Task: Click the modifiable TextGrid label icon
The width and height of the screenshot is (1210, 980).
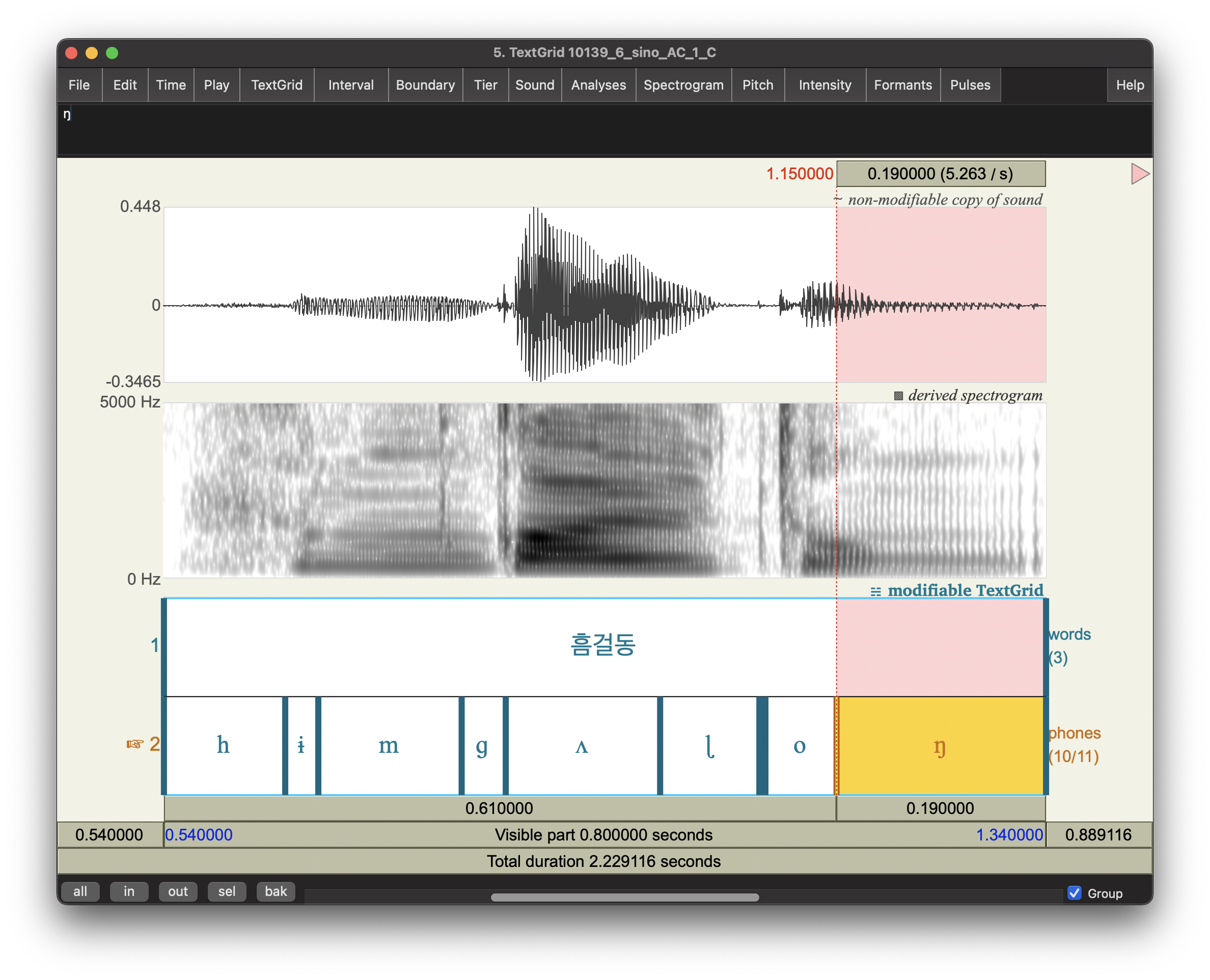Action: 875,591
